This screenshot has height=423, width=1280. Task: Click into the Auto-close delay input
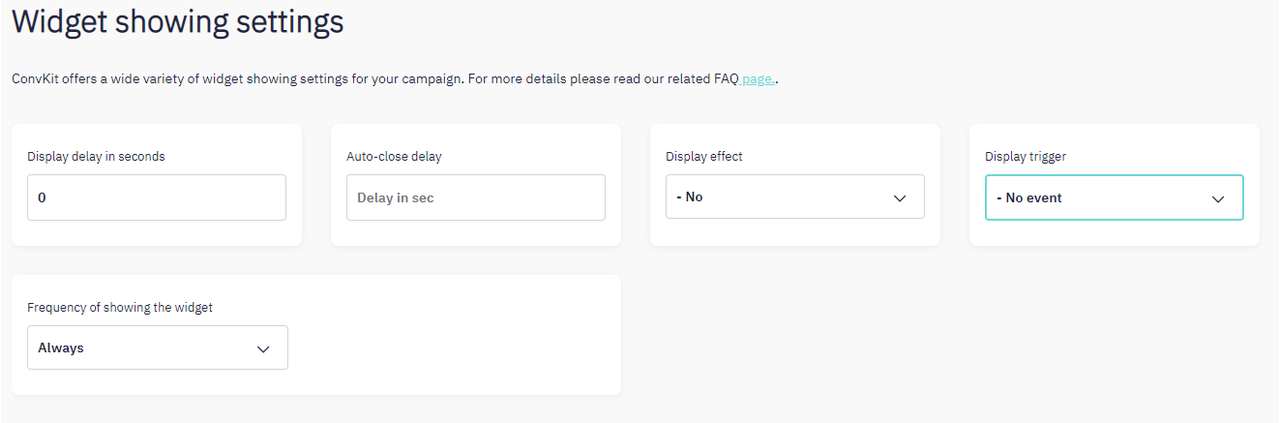click(x=476, y=198)
